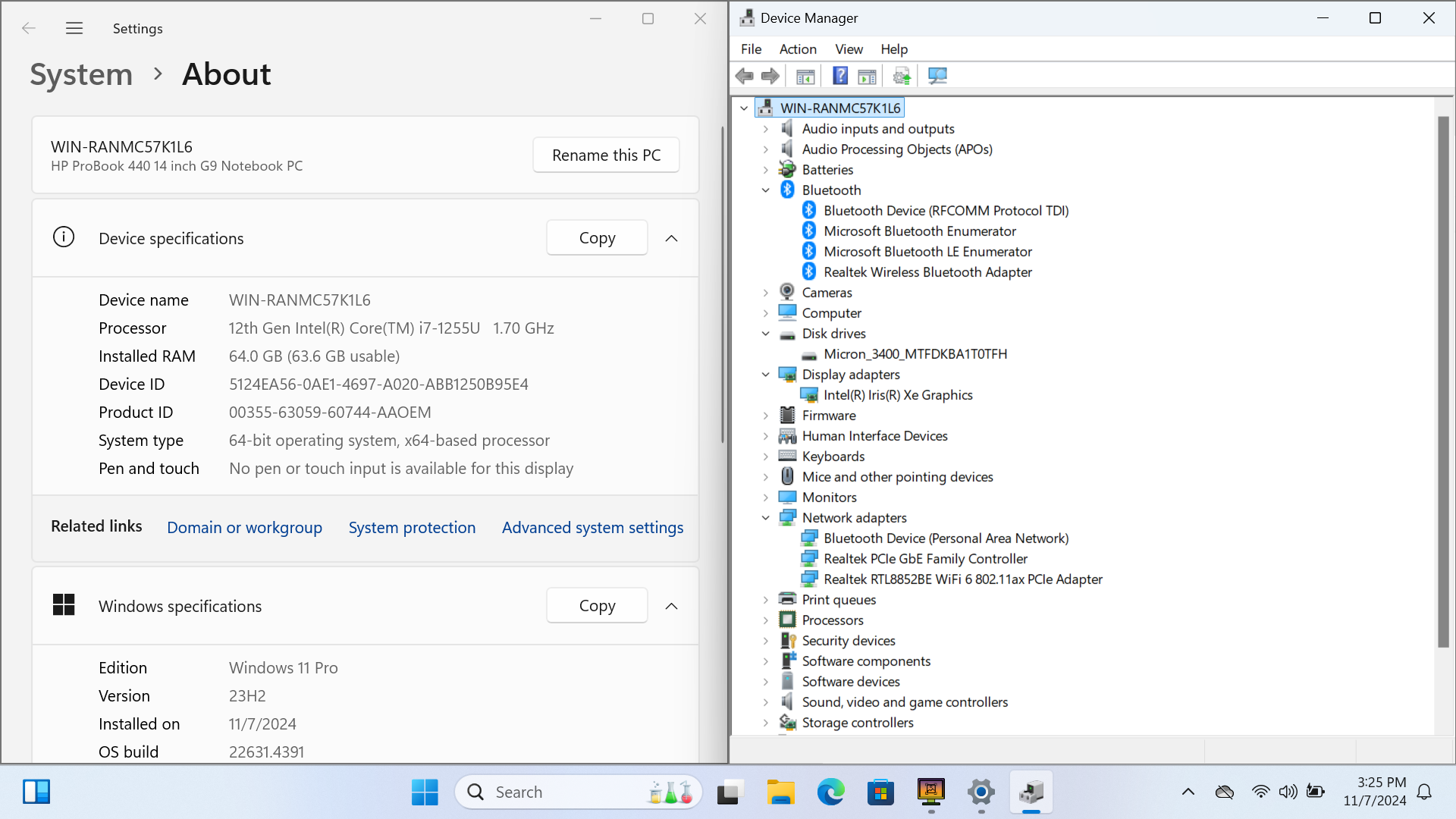Click the Intel Iris Xe Graphics device icon
The width and height of the screenshot is (1456, 819).
tap(809, 394)
